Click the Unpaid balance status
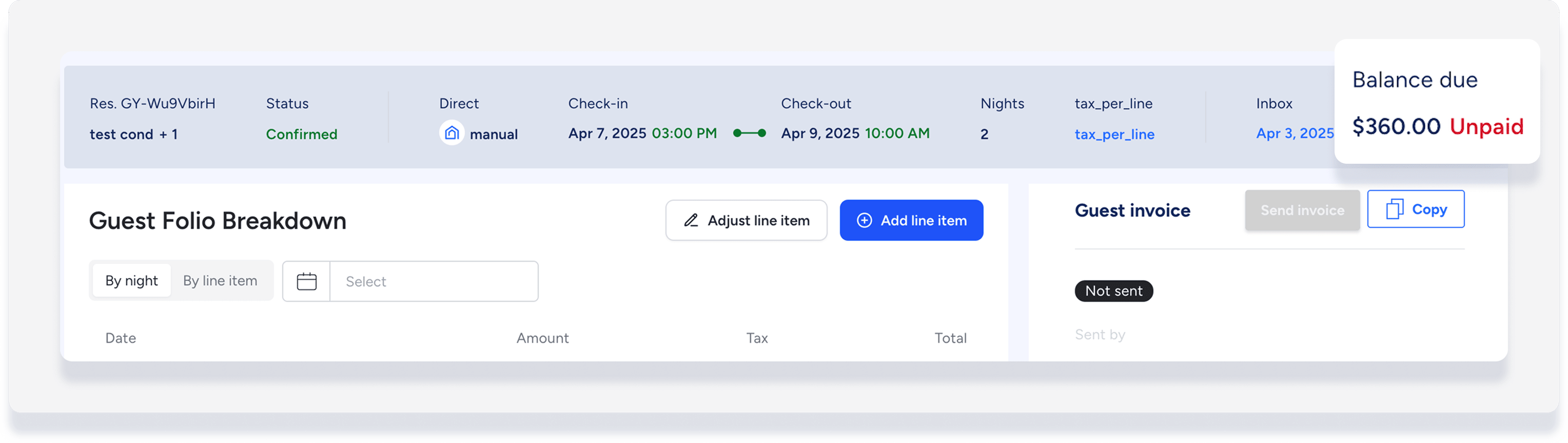Viewport: 1568px width, 443px height. [x=1486, y=127]
